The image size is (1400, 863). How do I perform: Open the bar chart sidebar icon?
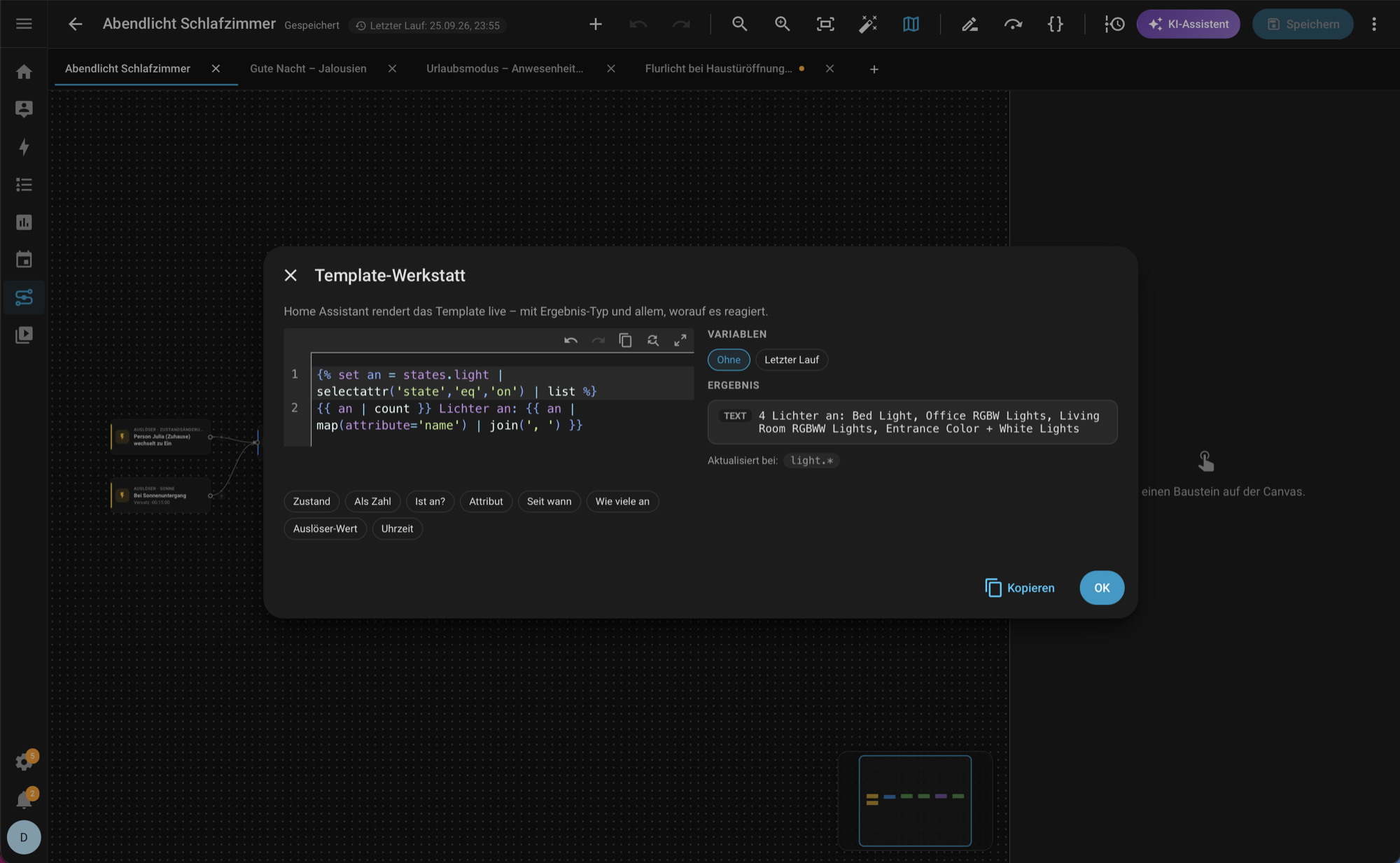click(x=24, y=223)
